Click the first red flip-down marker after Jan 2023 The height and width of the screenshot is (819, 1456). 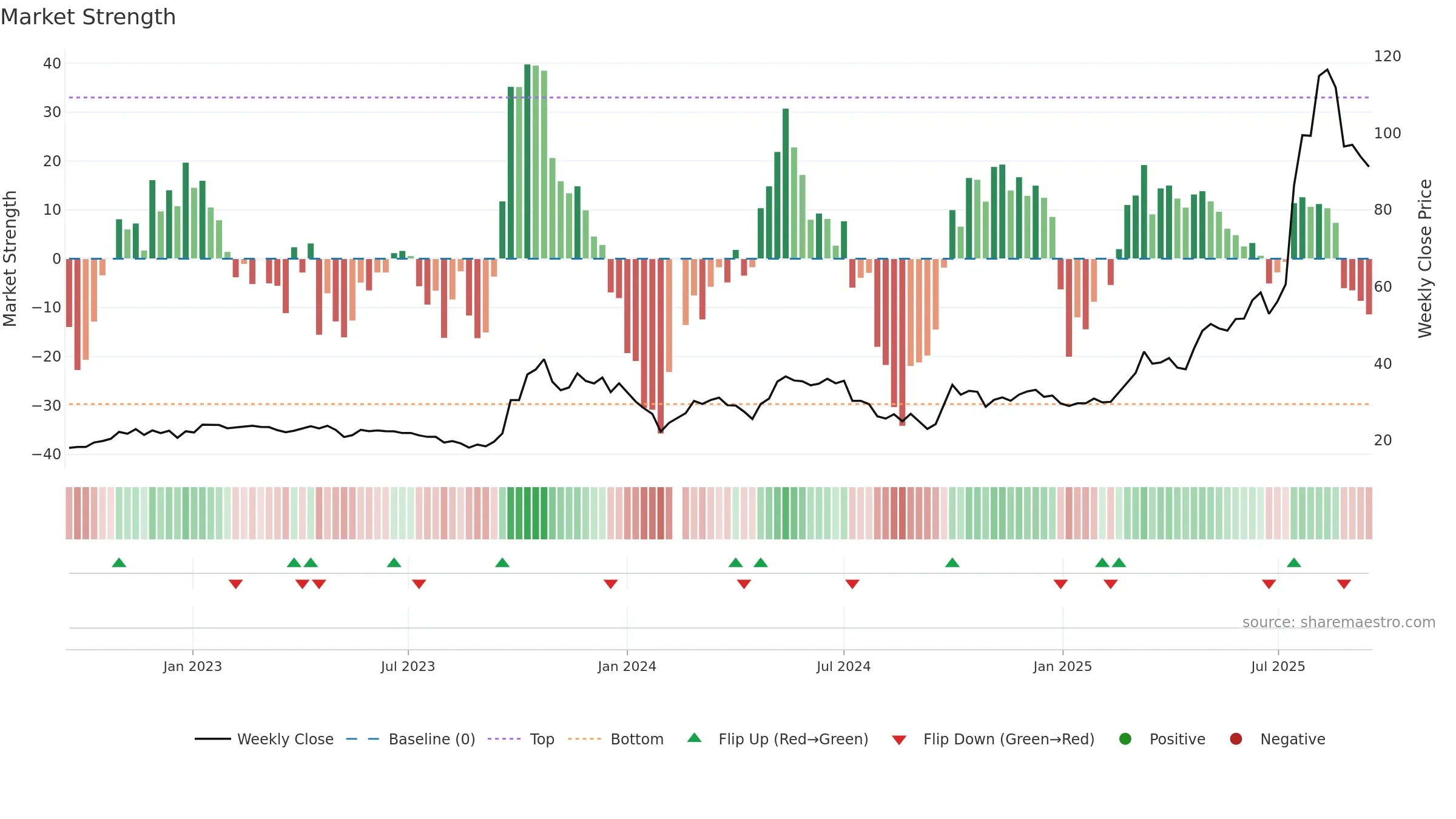pos(236,584)
